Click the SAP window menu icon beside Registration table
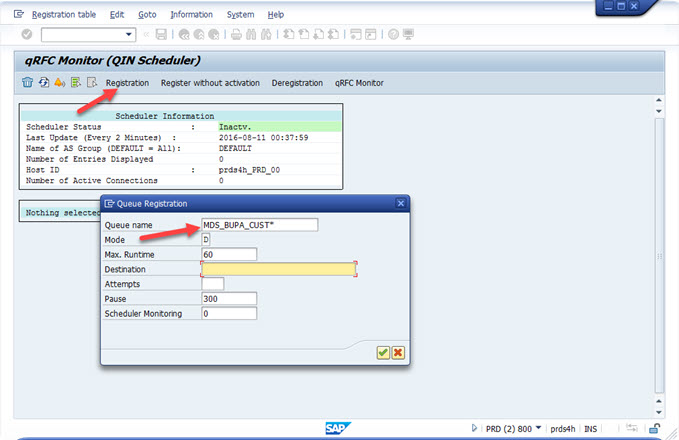Viewport: 679px width, 440px height. (x=19, y=14)
